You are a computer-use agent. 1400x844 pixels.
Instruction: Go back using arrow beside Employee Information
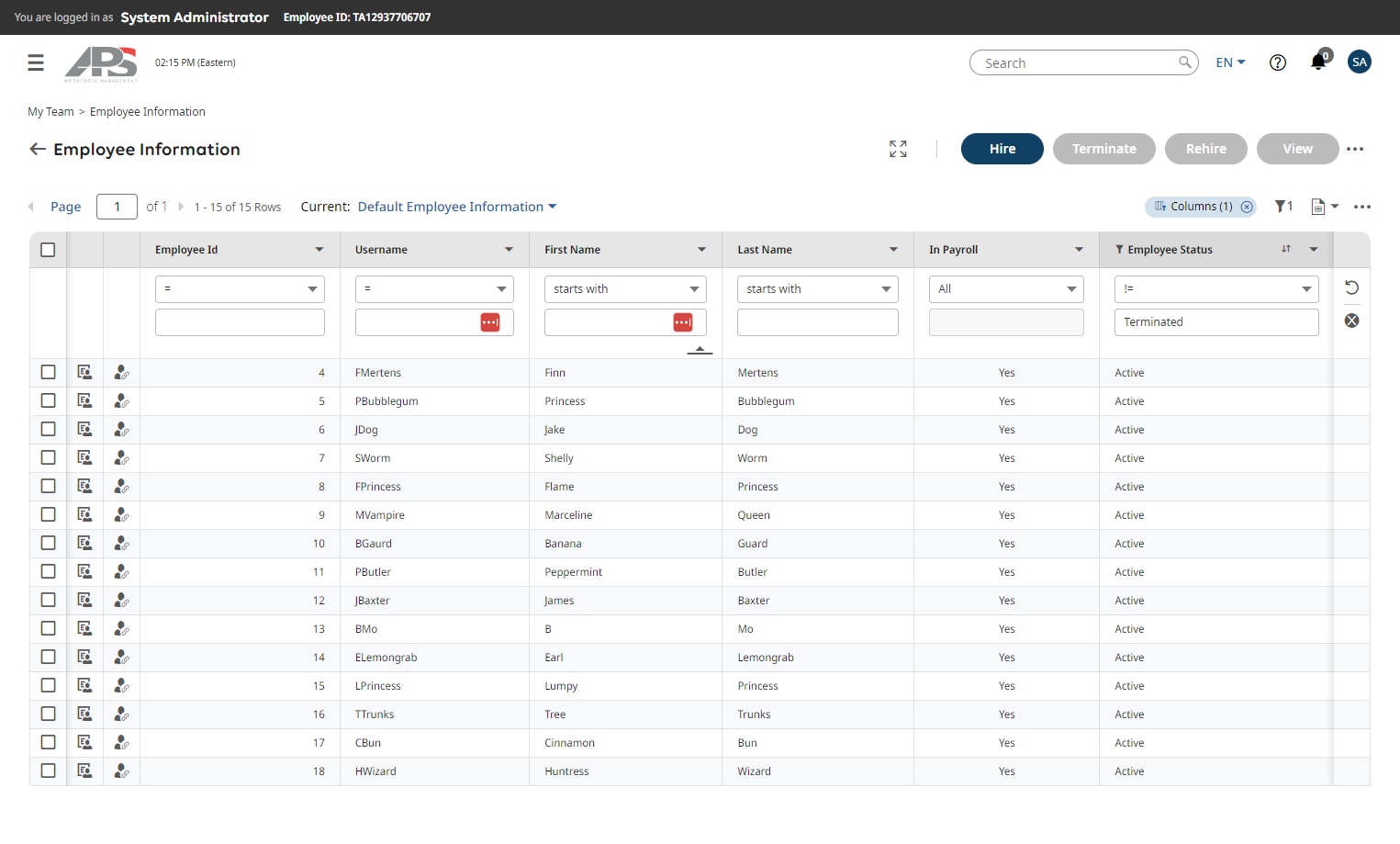coord(38,149)
